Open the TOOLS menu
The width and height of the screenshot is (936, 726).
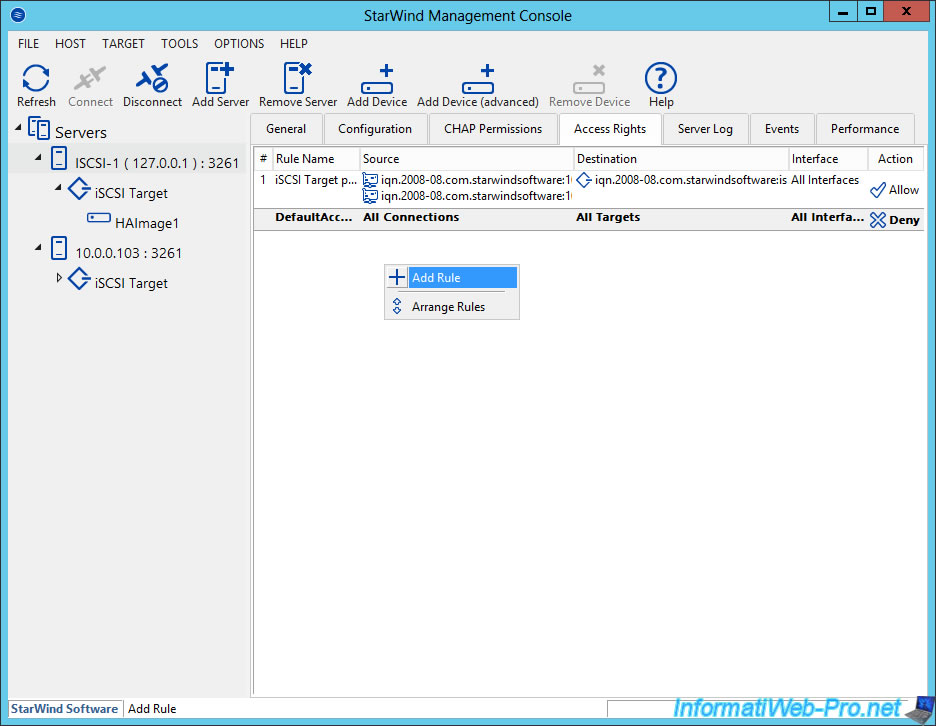pos(179,44)
